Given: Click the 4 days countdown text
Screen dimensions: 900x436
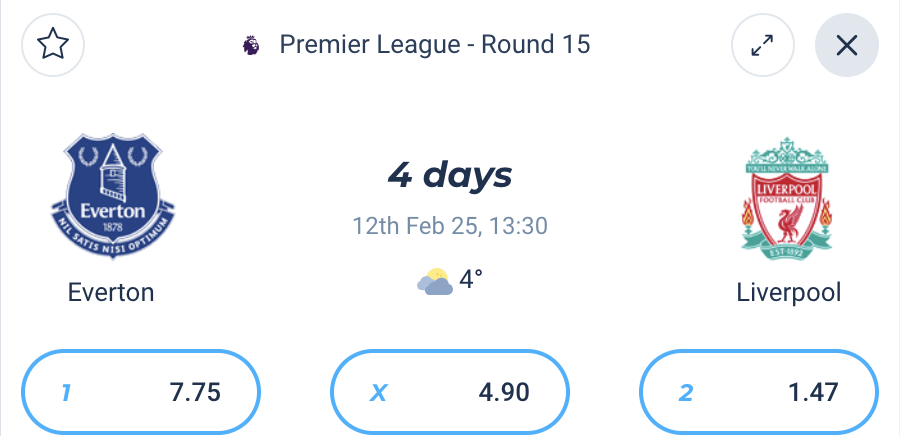Looking at the screenshot, I should point(450,176).
